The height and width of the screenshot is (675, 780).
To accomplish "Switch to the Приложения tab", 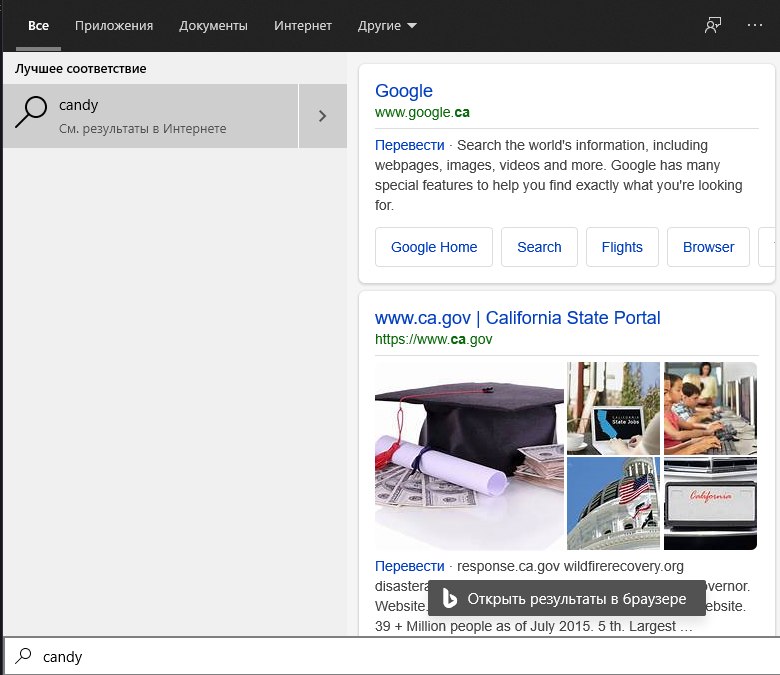I will coord(114,25).
